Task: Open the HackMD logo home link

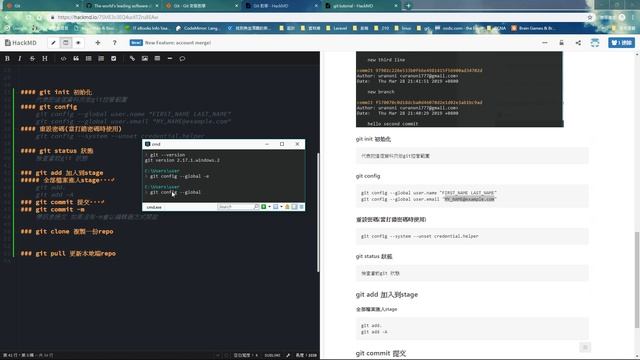Action: pos(21,43)
